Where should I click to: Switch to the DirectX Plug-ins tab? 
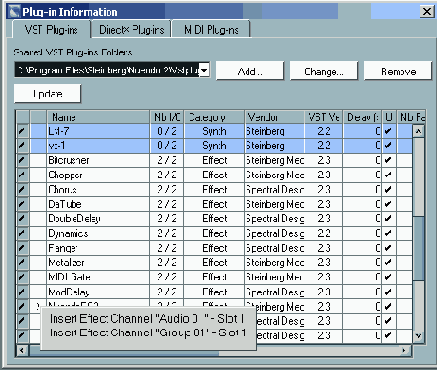pos(131,30)
